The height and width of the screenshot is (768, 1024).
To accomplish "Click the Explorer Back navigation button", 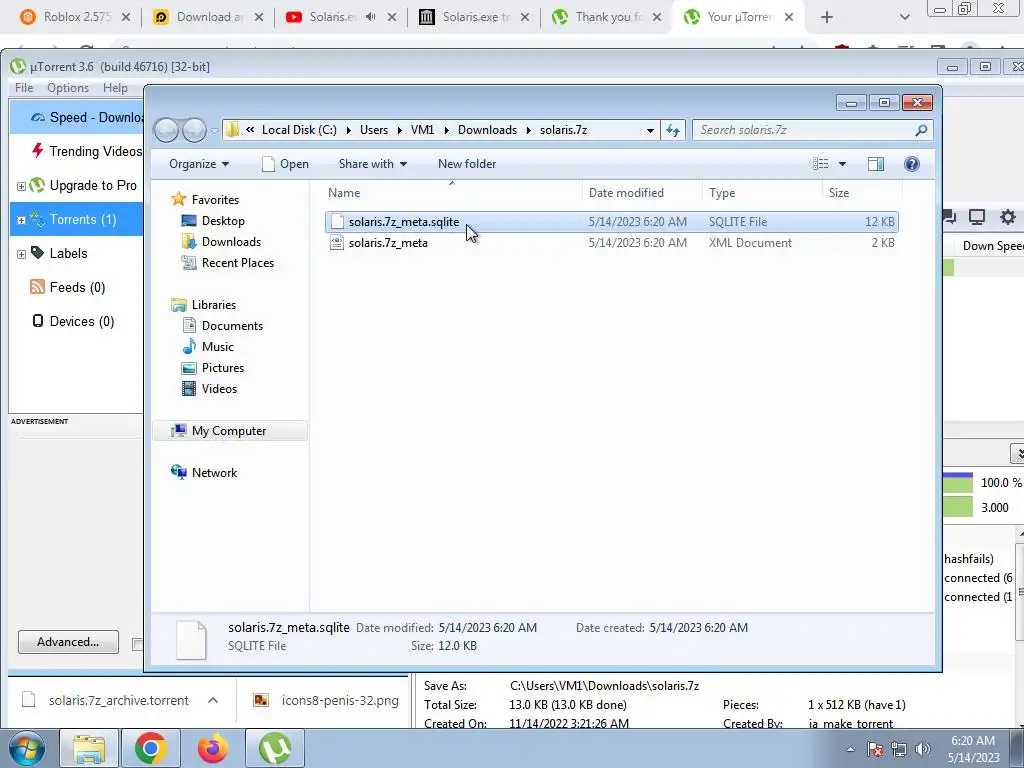I will [167, 130].
